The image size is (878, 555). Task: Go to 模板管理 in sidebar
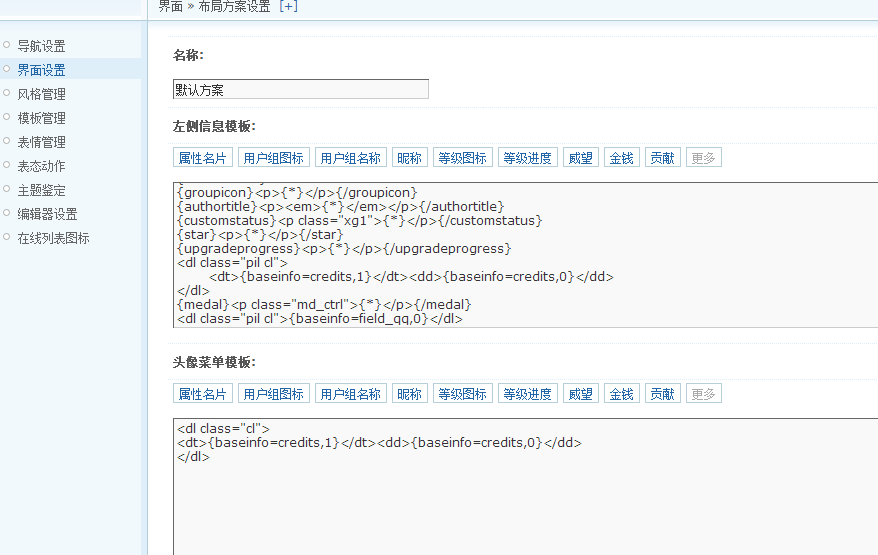tap(41, 118)
